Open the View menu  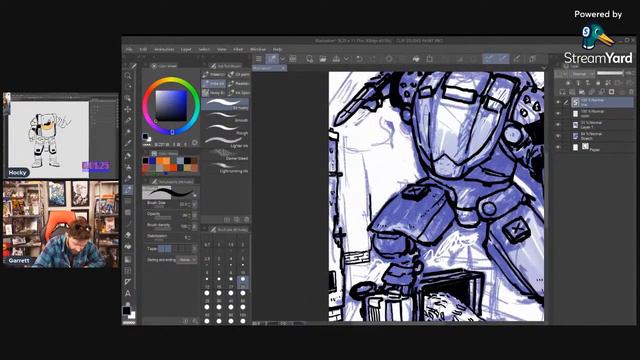(x=222, y=49)
